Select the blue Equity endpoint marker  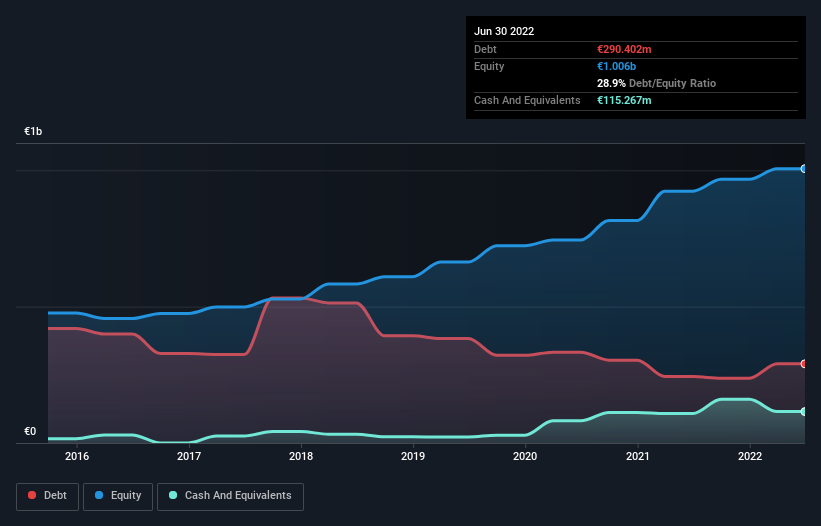tap(804, 169)
